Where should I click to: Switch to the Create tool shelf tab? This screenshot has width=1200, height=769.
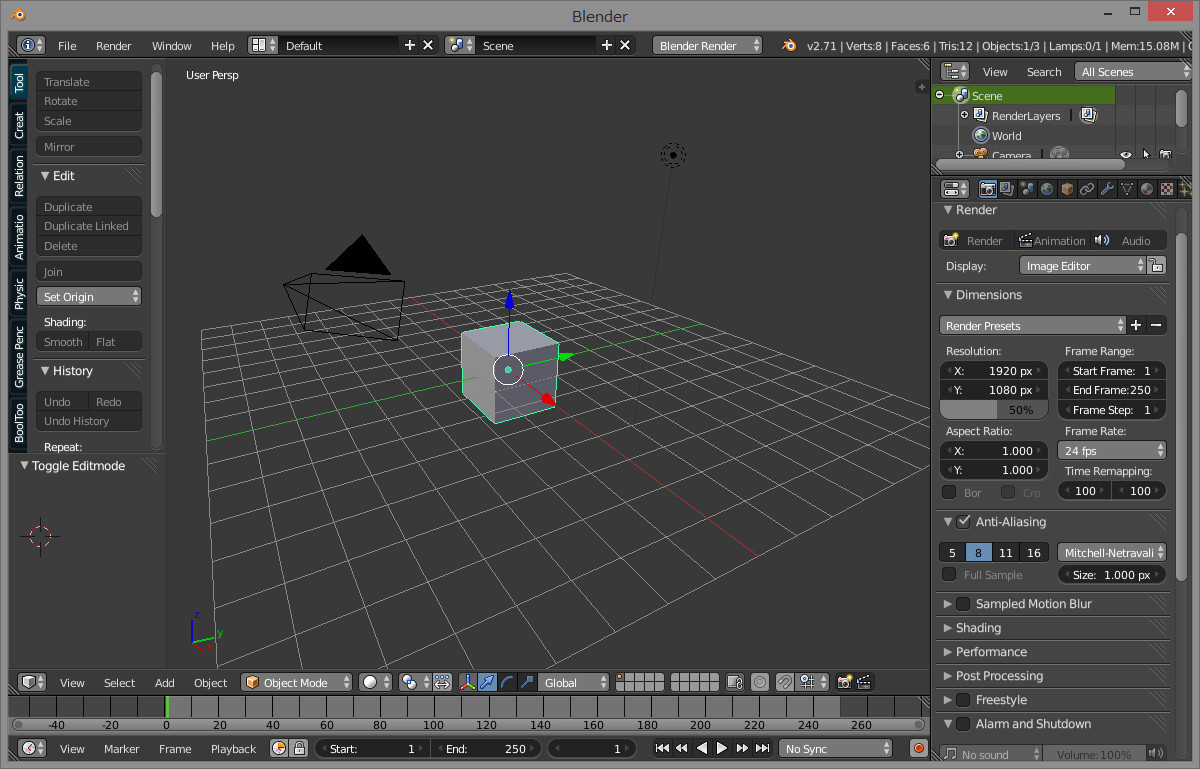pos(19,125)
